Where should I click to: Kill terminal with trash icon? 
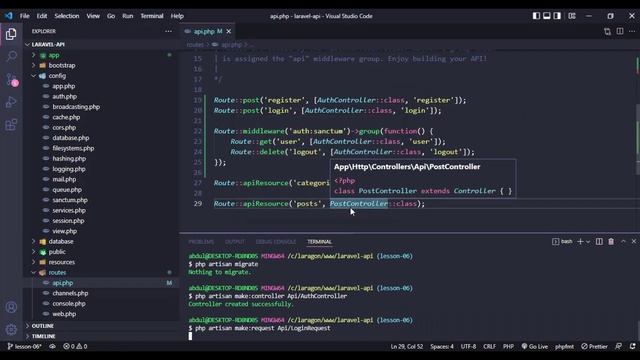tap(611, 242)
